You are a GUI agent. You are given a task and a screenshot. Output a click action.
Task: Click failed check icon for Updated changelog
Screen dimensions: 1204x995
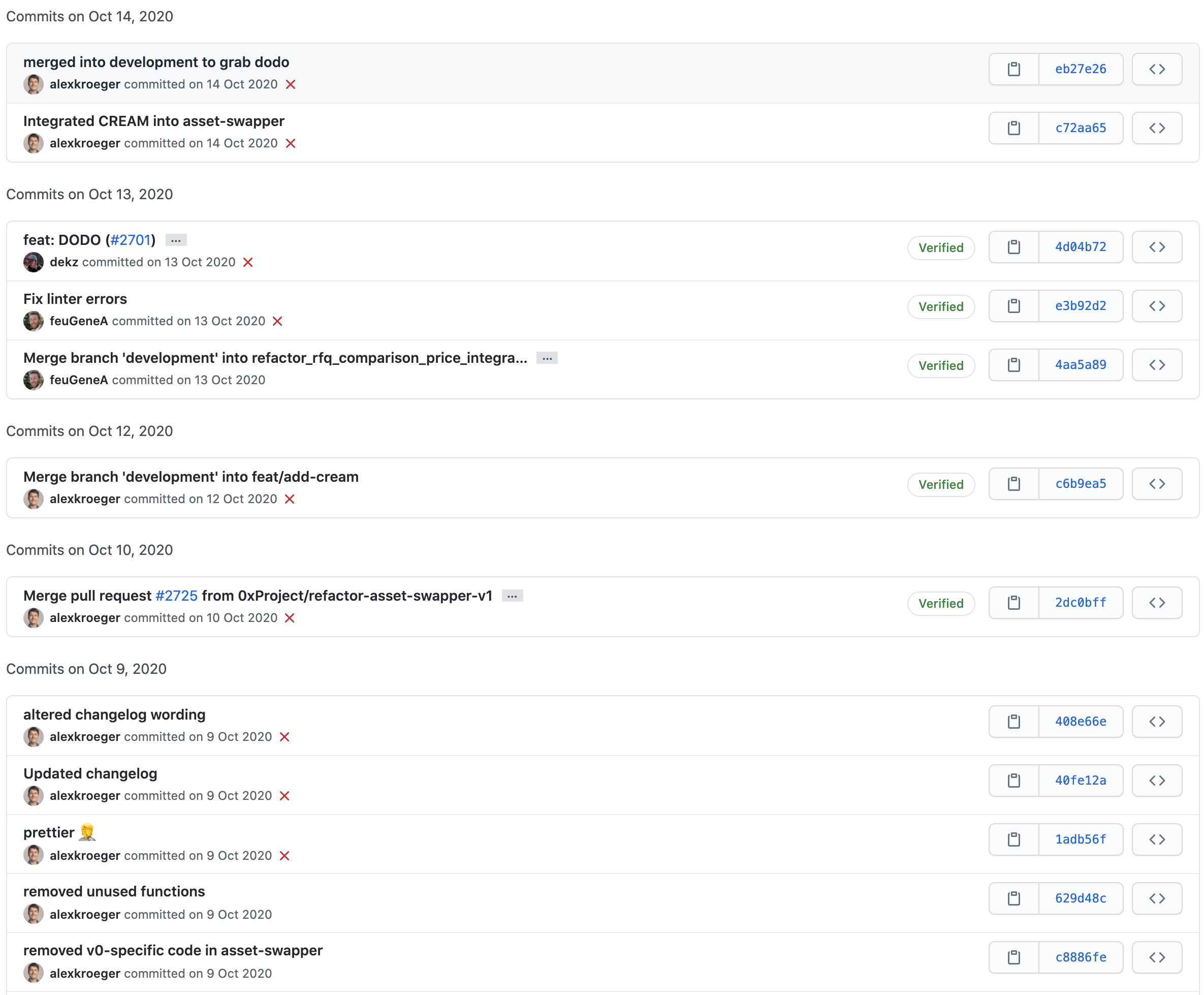284,796
